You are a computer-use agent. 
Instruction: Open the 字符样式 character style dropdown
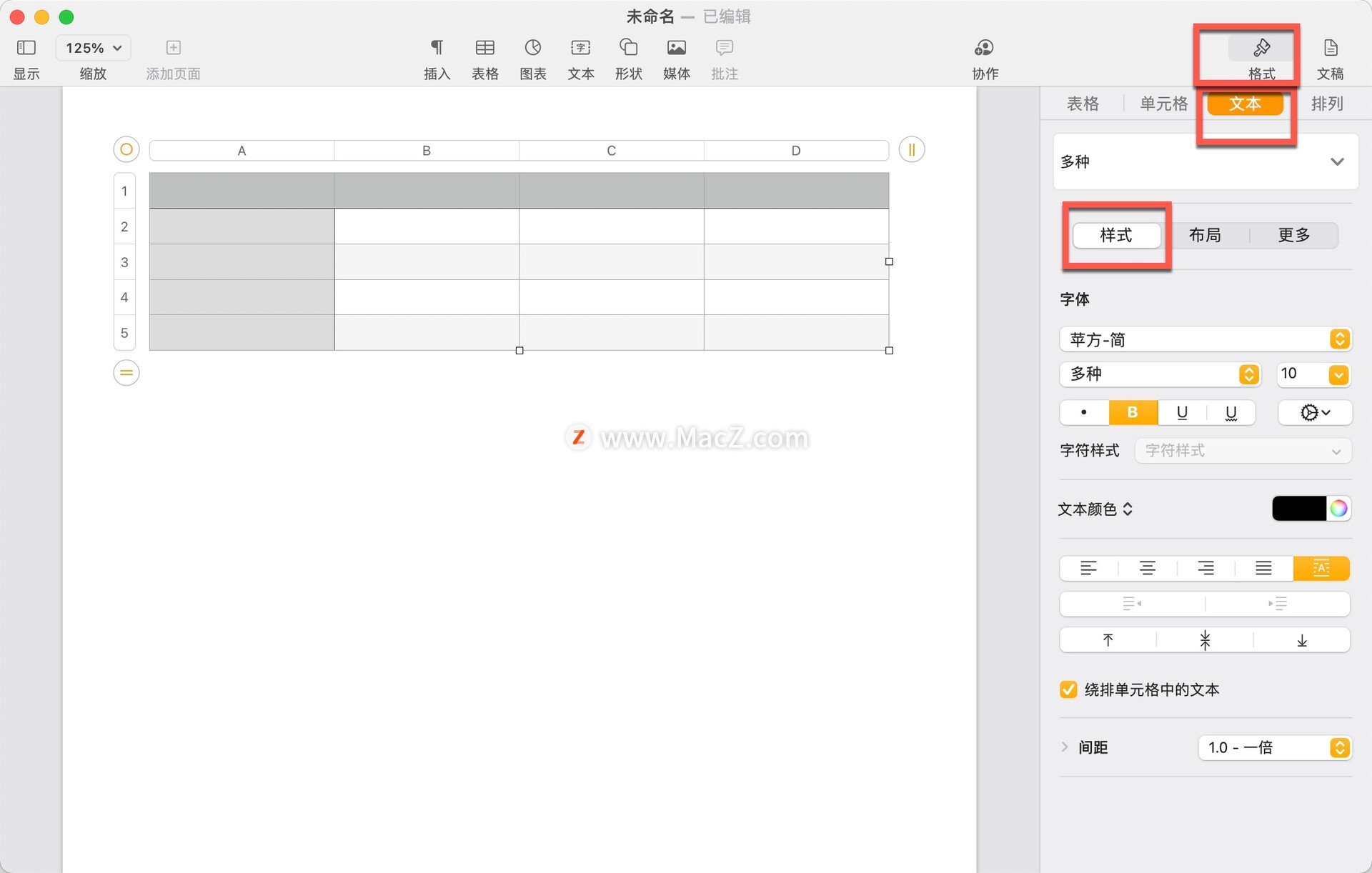tap(1243, 451)
